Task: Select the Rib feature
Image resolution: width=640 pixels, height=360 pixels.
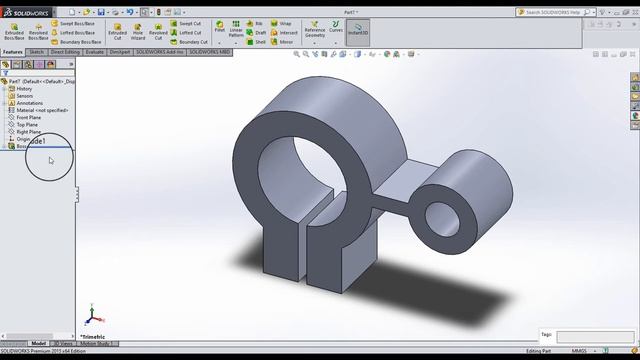Action: pos(255,24)
